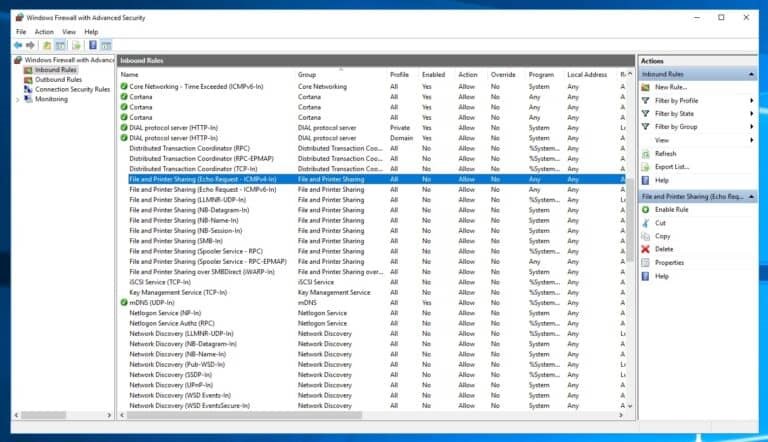The height and width of the screenshot is (442, 768).
Task: Click the Properties icon in Actions pane
Action: pyautogui.click(x=646, y=263)
